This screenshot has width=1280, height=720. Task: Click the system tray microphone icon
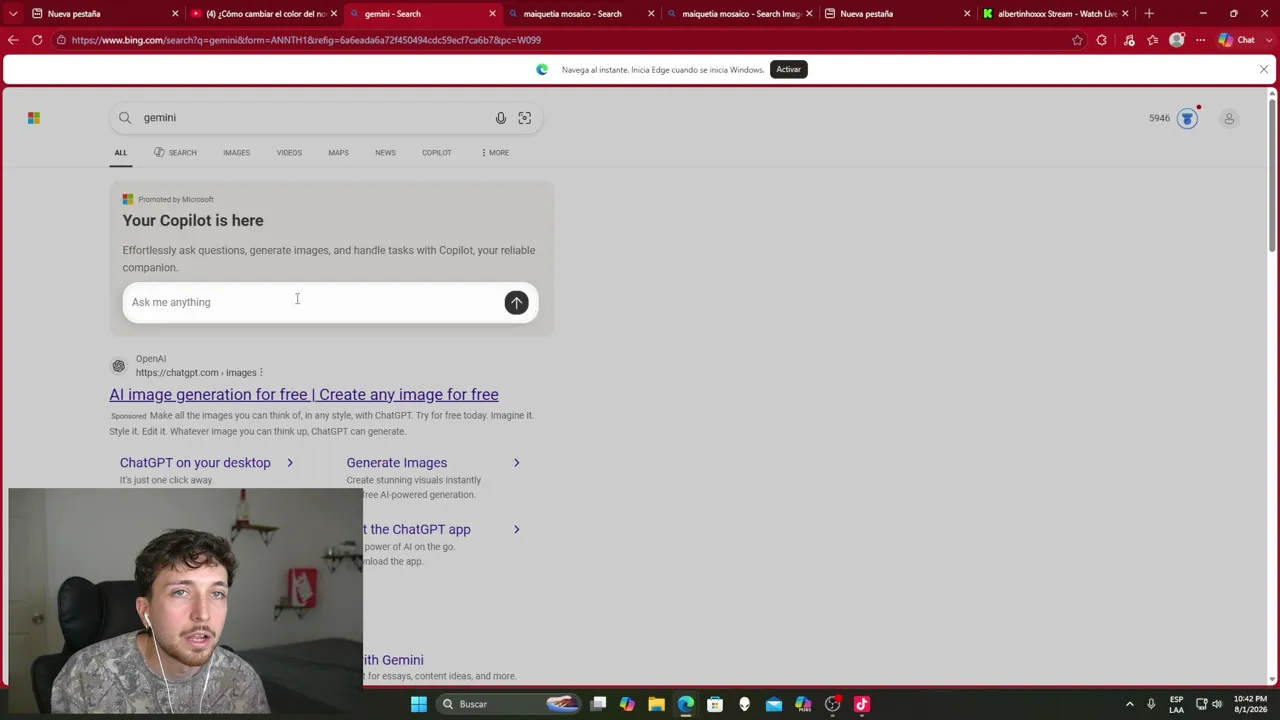(1151, 704)
